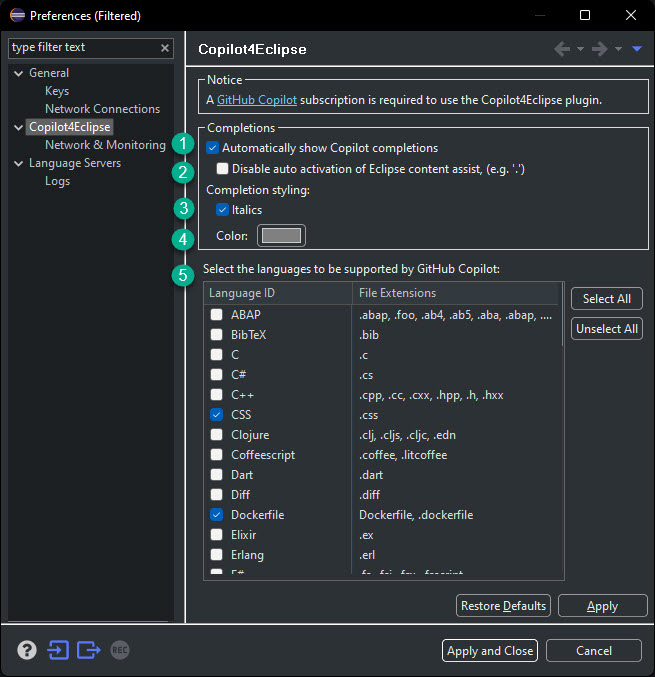Click the Apply button
The width and height of the screenshot is (655, 677).
coord(602,606)
